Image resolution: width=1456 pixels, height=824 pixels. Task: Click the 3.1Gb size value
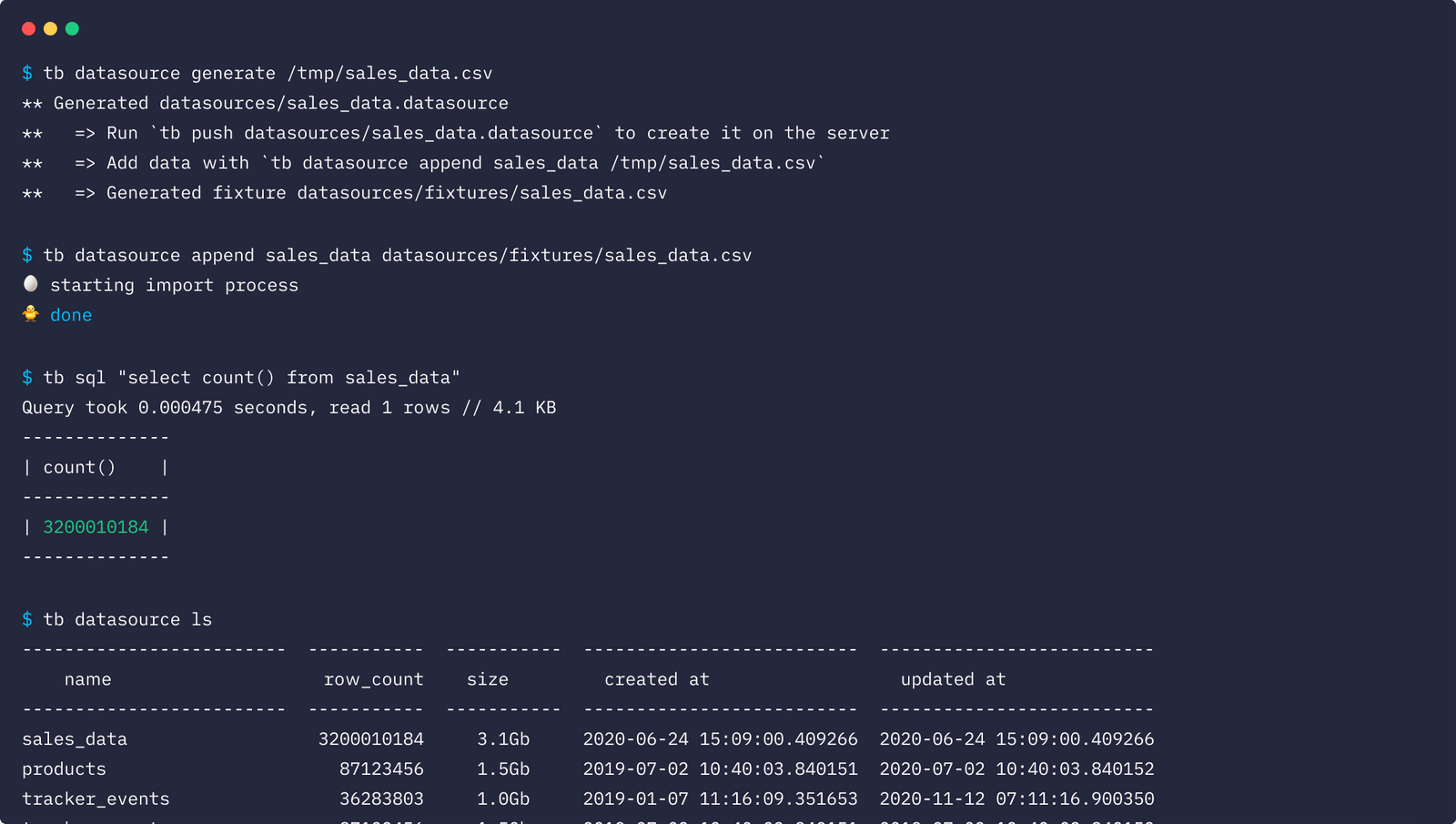click(x=503, y=739)
